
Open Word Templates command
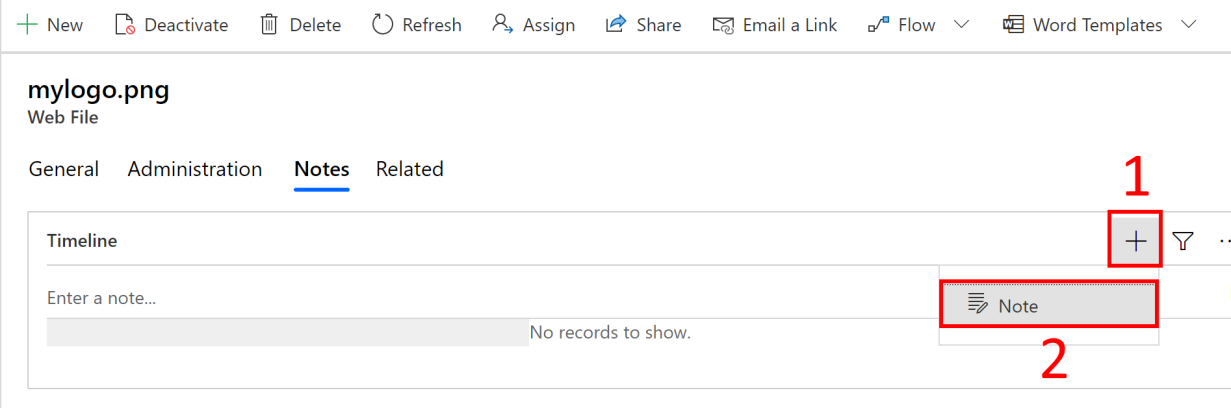click(1083, 25)
